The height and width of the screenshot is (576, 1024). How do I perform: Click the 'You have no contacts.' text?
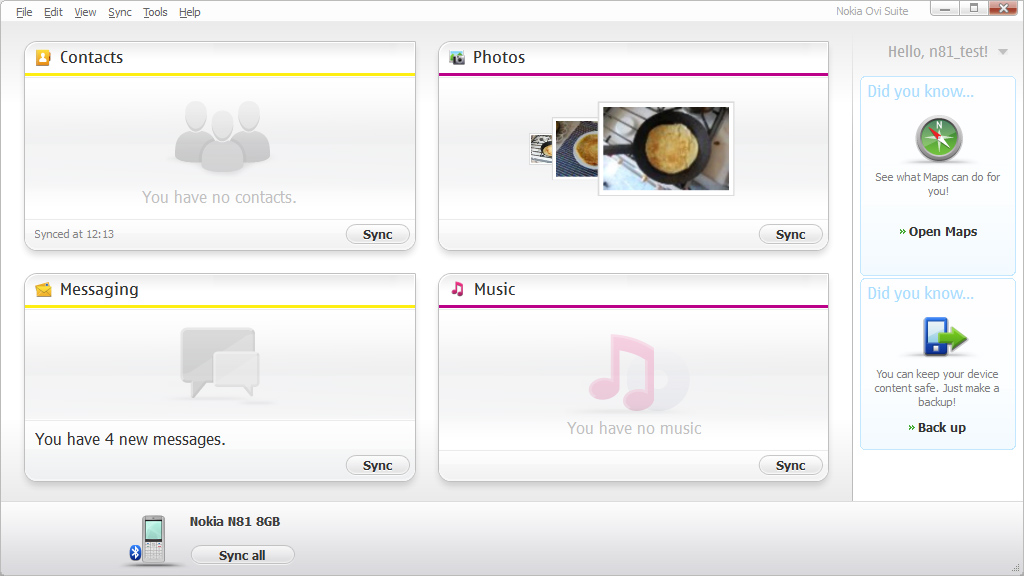219,197
